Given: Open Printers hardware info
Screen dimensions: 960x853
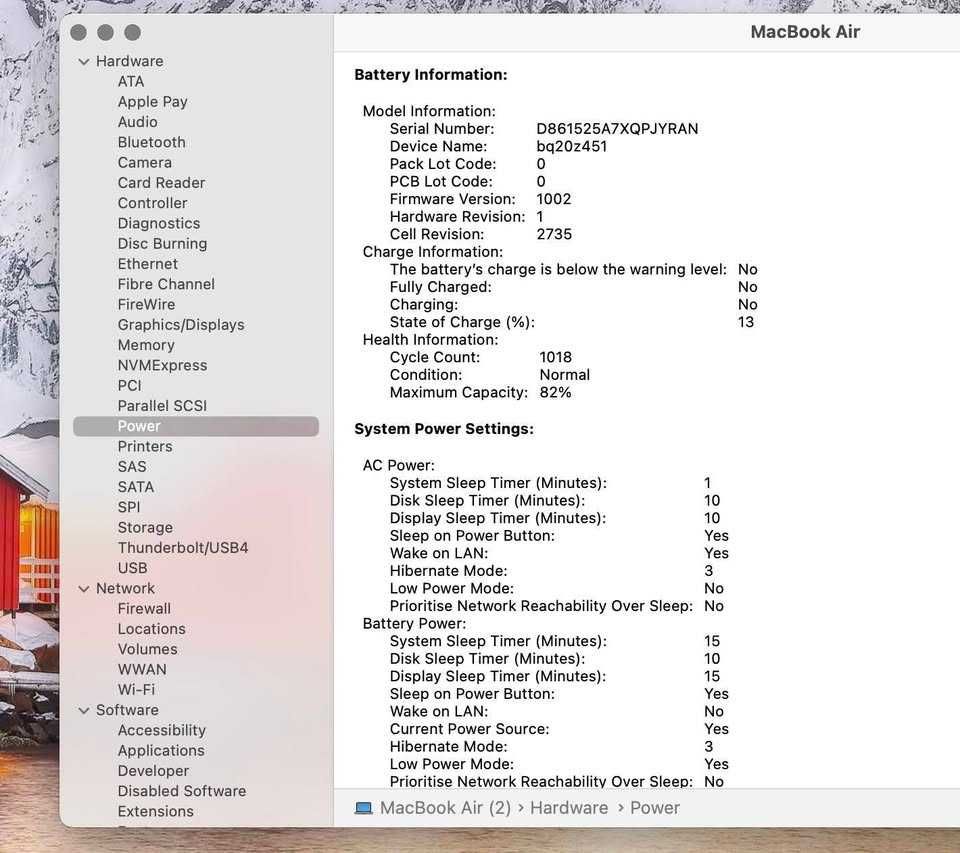Looking at the screenshot, I should coord(144,446).
